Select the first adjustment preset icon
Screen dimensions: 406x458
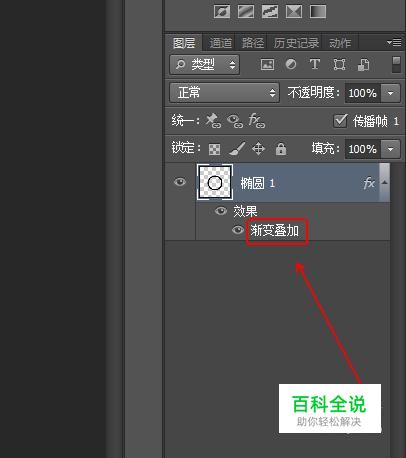coord(222,12)
